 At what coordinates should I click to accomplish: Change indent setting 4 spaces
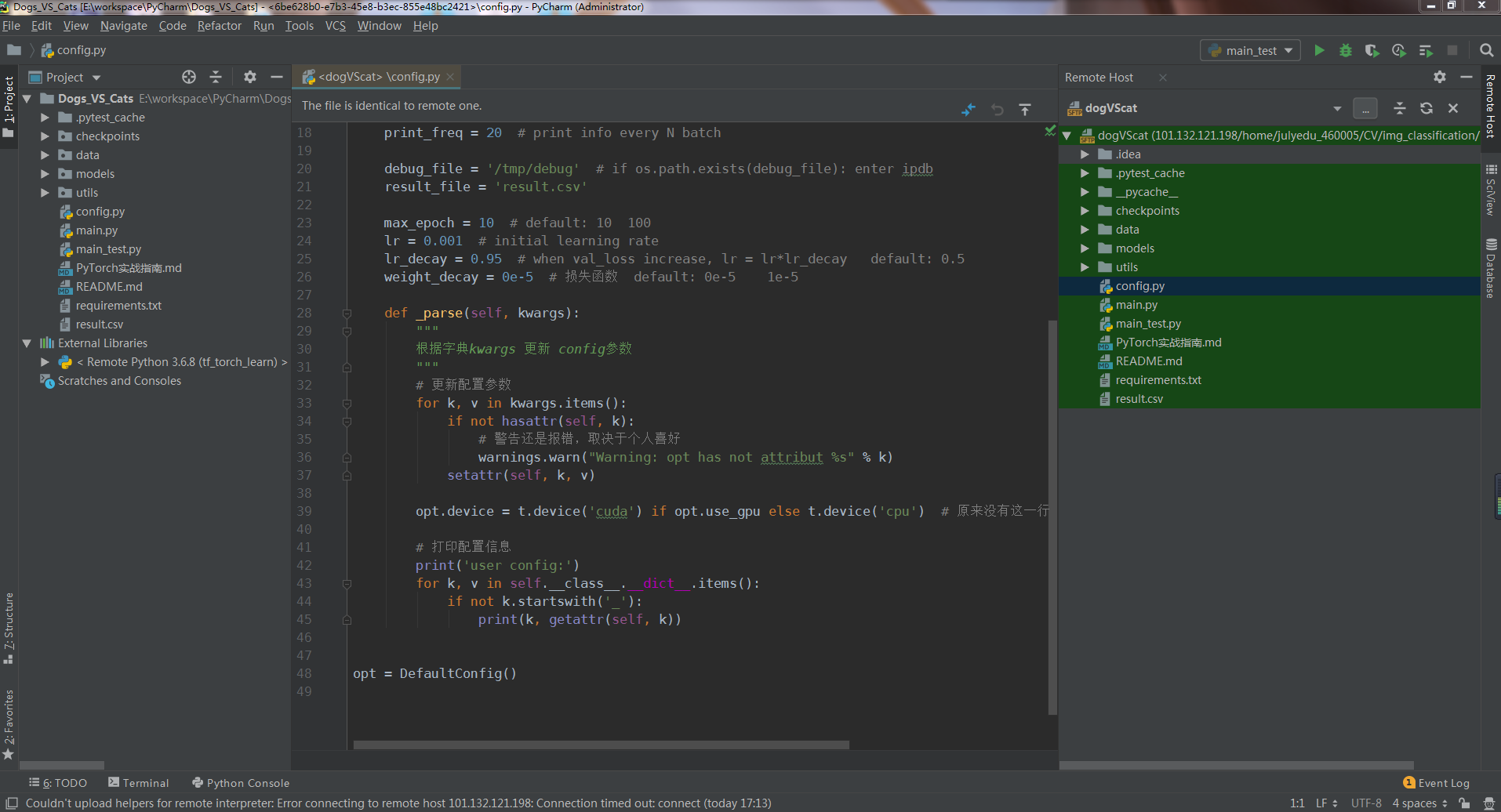[1419, 803]
